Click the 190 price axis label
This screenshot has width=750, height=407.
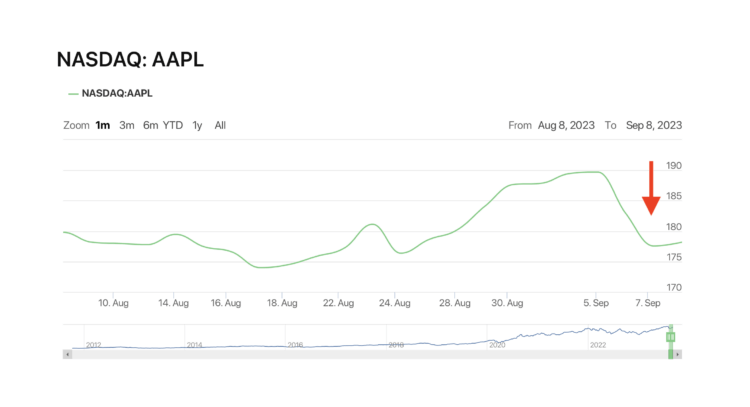pyautogui.click(x=674, y=166)
